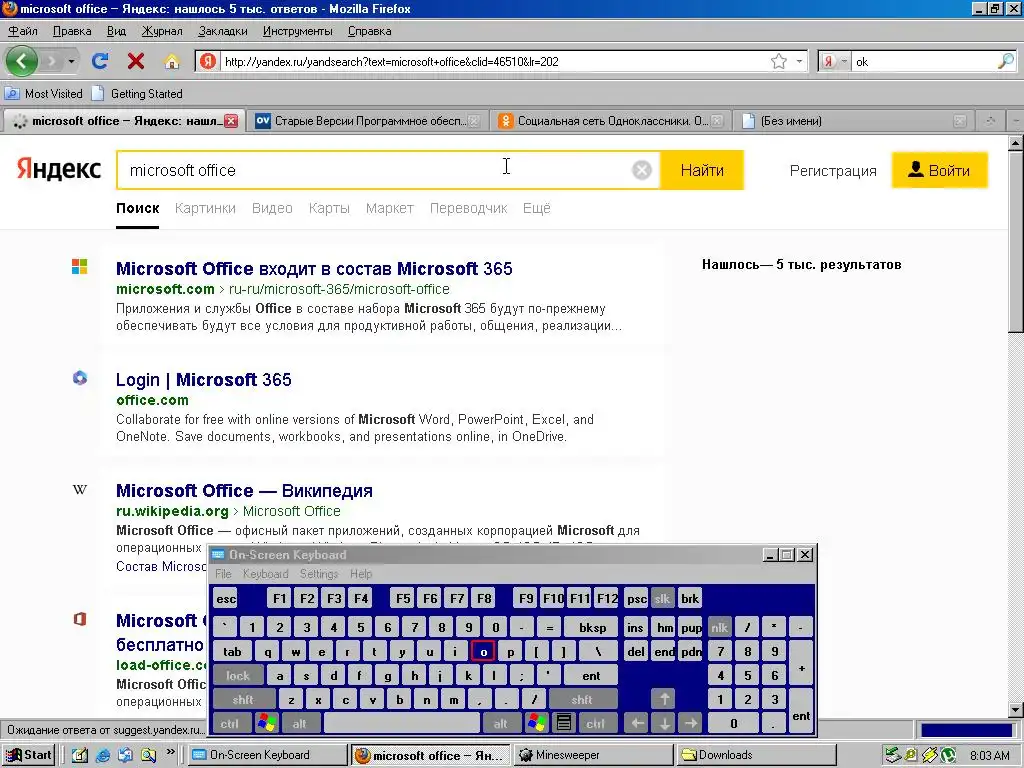
Task: Click the Регистрация link
Action: click(833, 171)
